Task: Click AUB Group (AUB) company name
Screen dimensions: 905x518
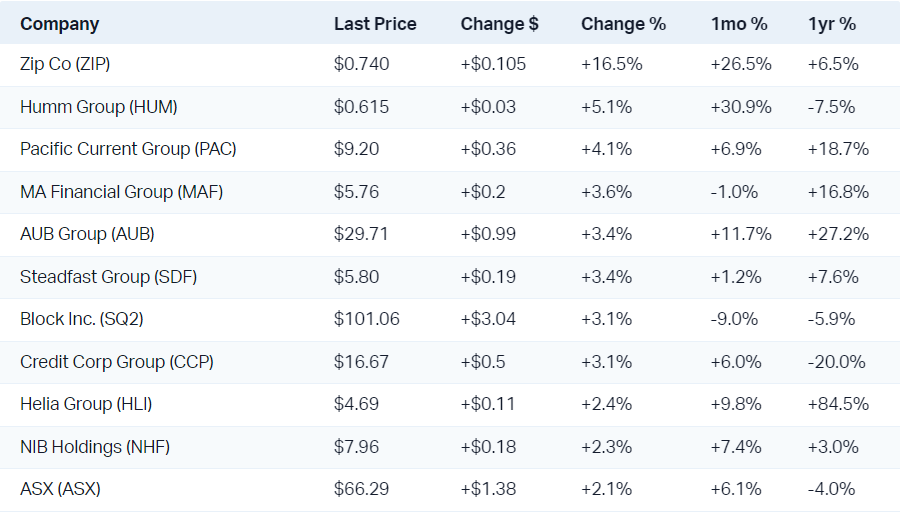Action: tap(87, 234)
